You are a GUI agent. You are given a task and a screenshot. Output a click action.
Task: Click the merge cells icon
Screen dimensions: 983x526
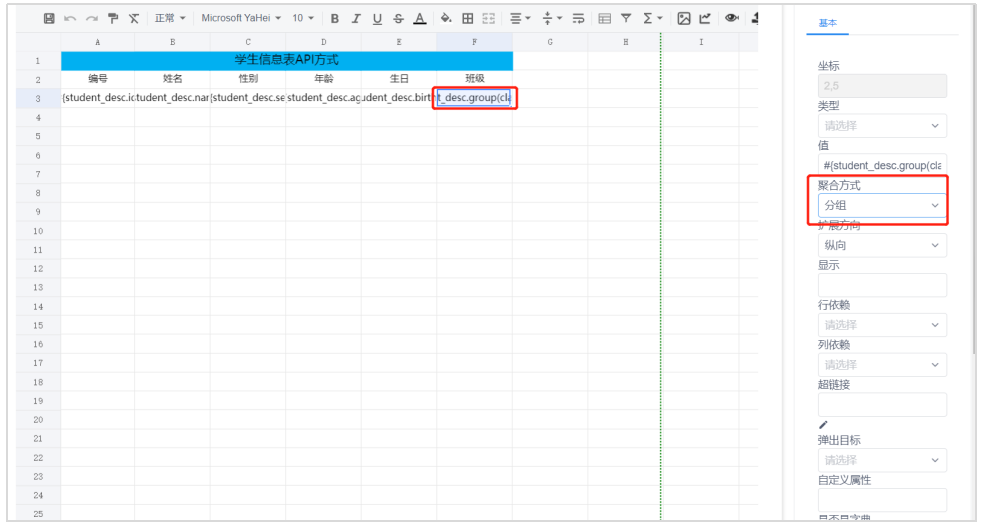488,18
